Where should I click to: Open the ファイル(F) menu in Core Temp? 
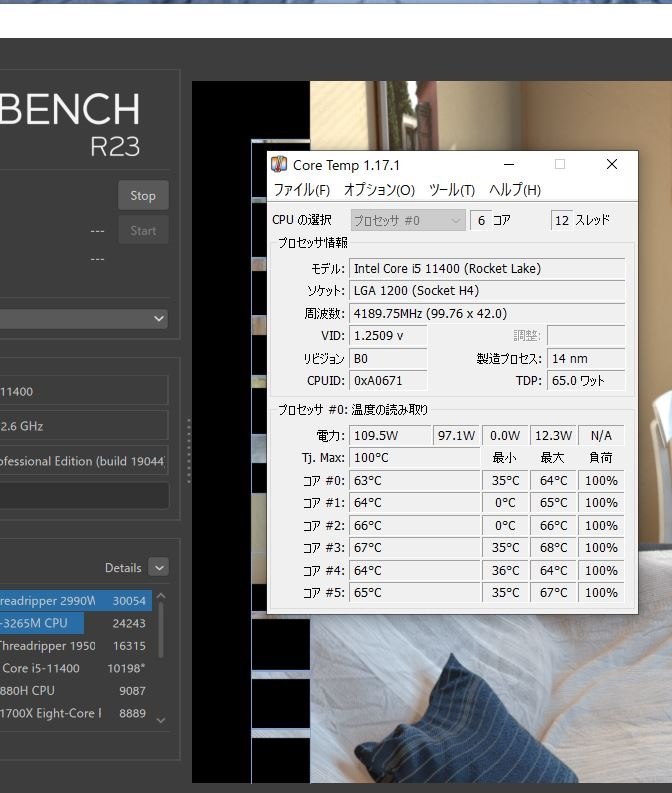[302, 190]
